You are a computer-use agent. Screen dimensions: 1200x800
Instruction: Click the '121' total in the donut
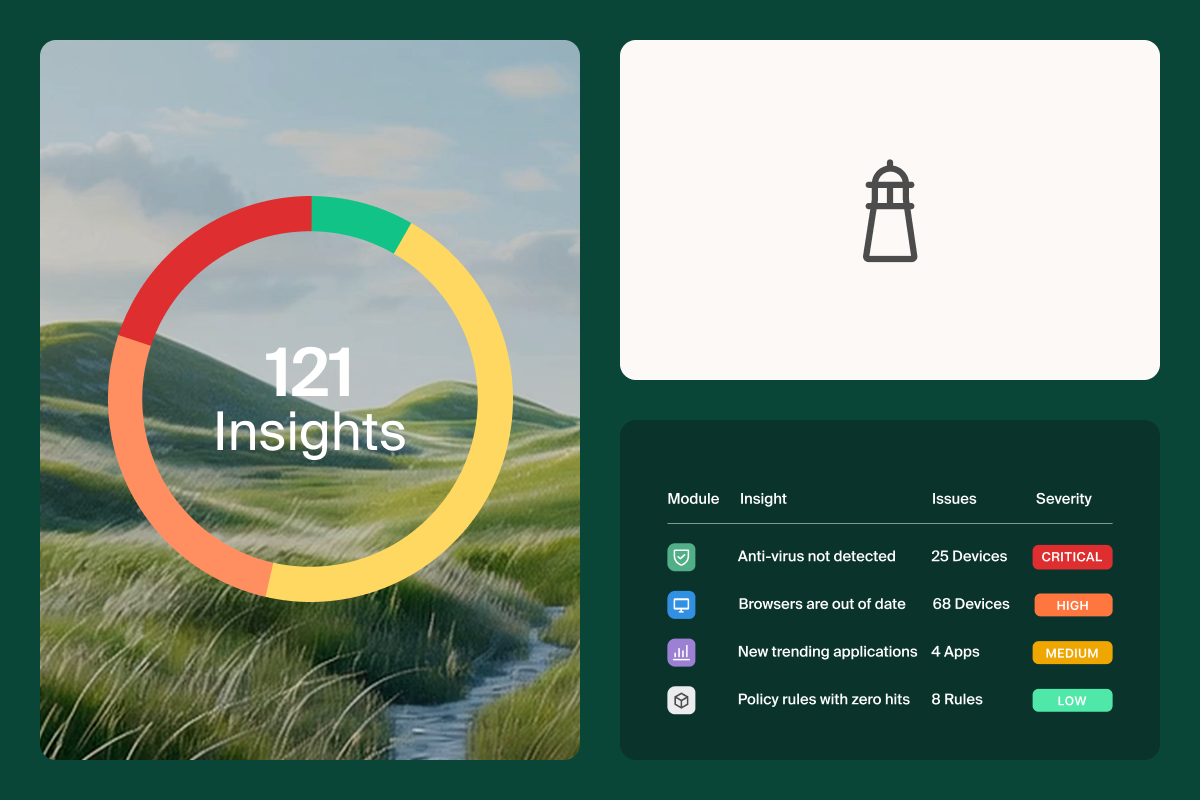tap(309, 374)
